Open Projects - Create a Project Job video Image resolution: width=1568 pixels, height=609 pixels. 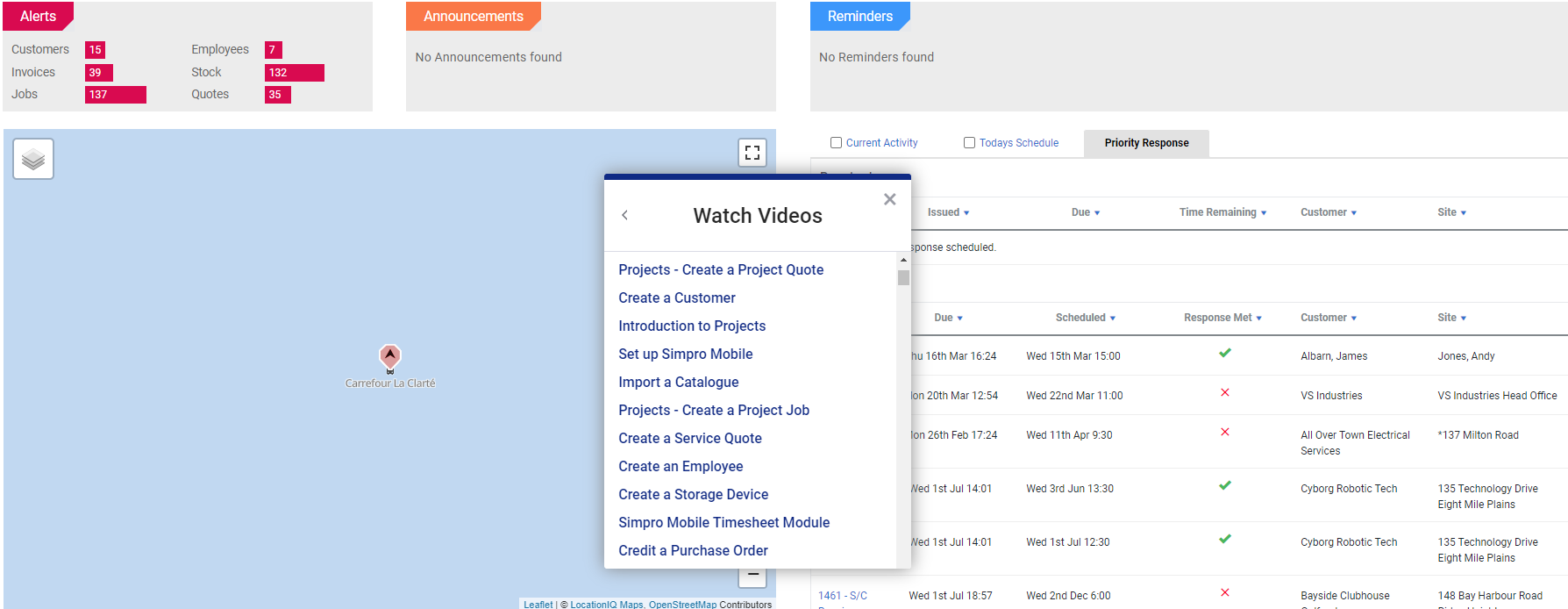click(714, 410)
